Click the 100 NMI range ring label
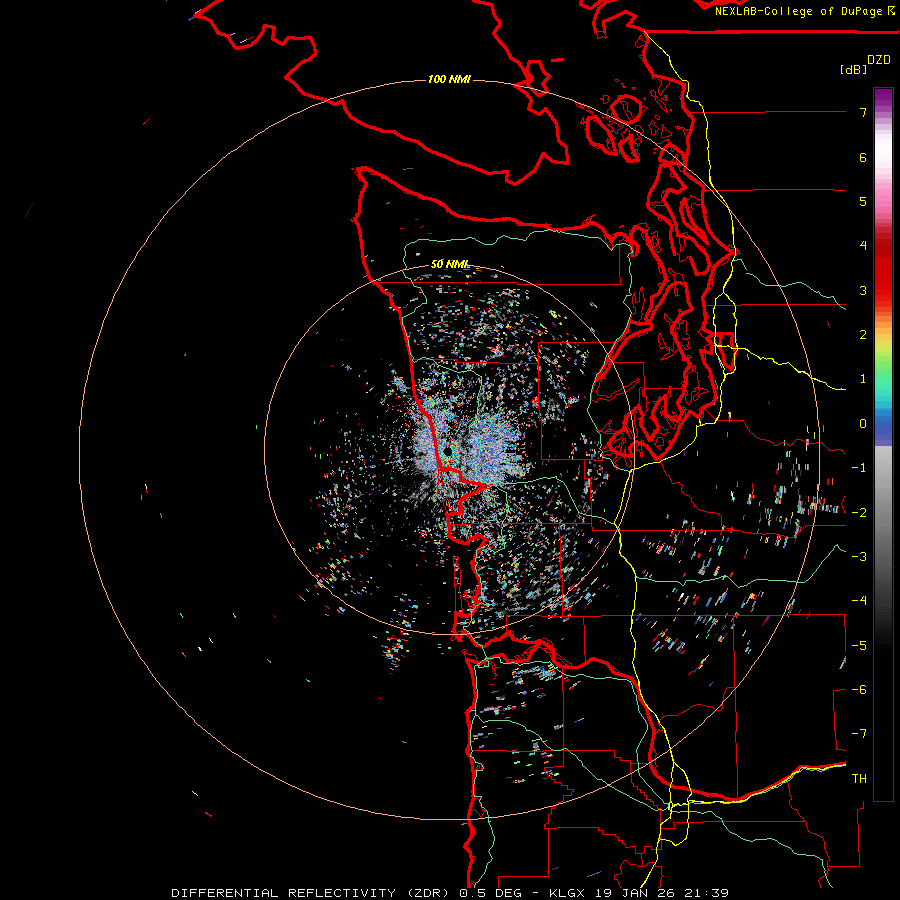Viewport: 900px width, 900px height. (x=449, y=79)
